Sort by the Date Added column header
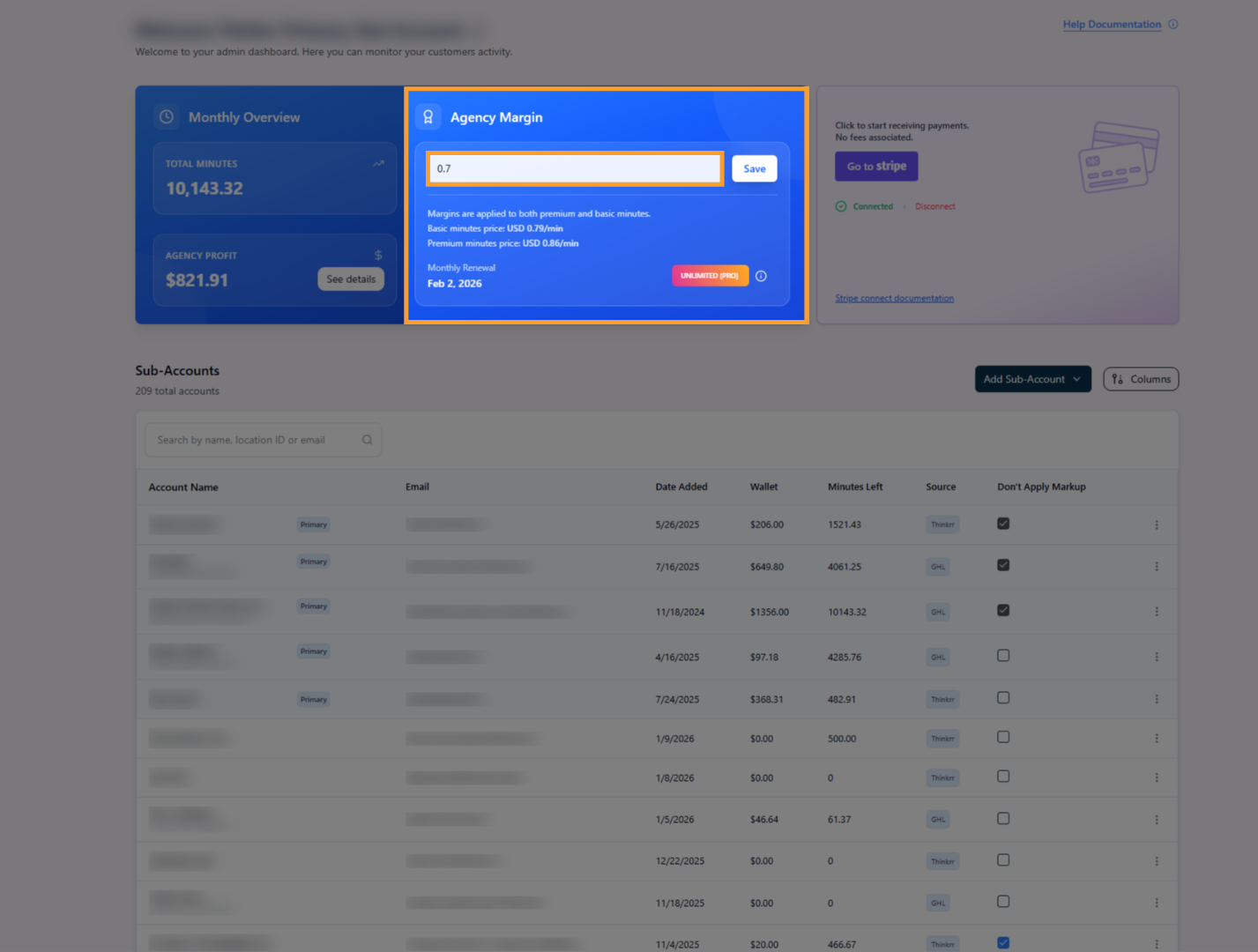This screenshot has height=952, width=1258. (681, 487)
